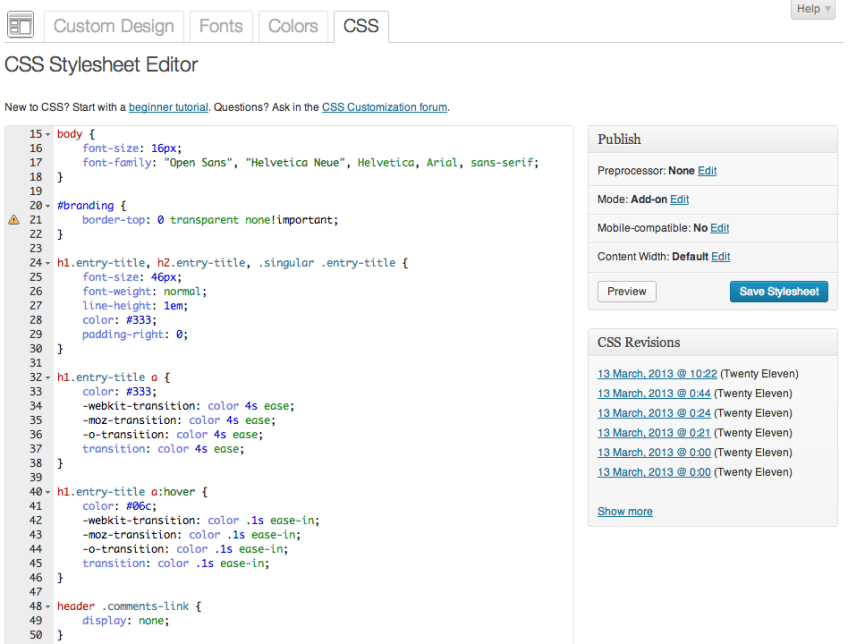Switch to the Colors tab
Viewport: 848px width, 644px height.
[x=293, y=26]
